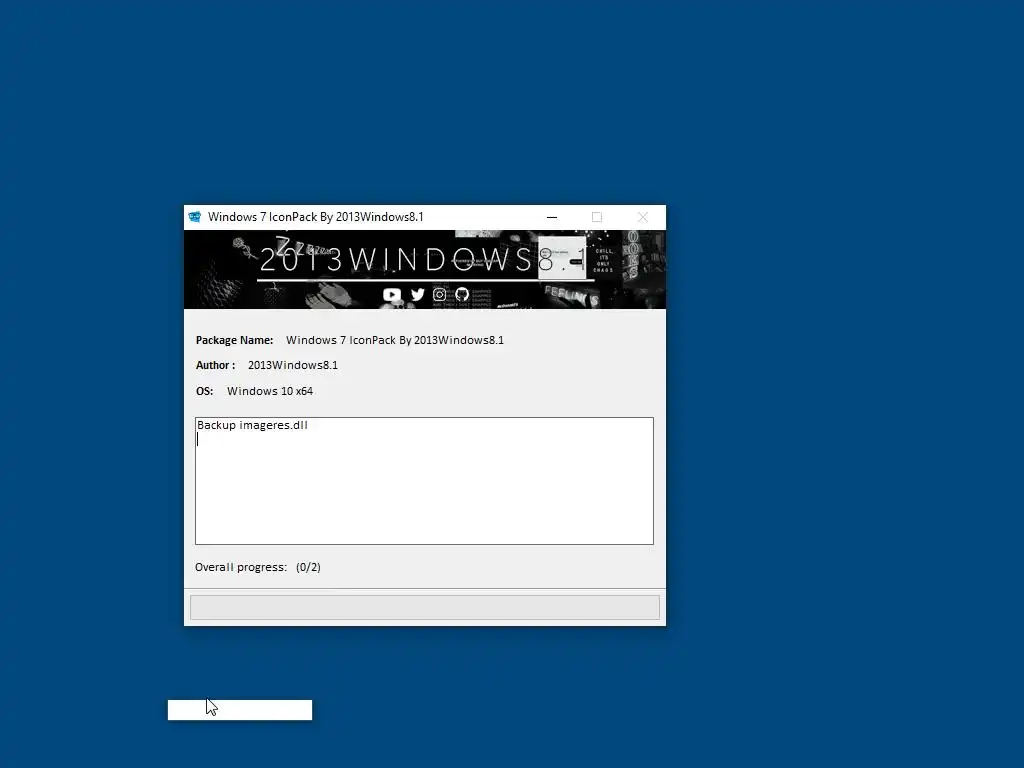
Task: Click the 'Overall progress: (0/2)' label
Action: click(258, 567)
